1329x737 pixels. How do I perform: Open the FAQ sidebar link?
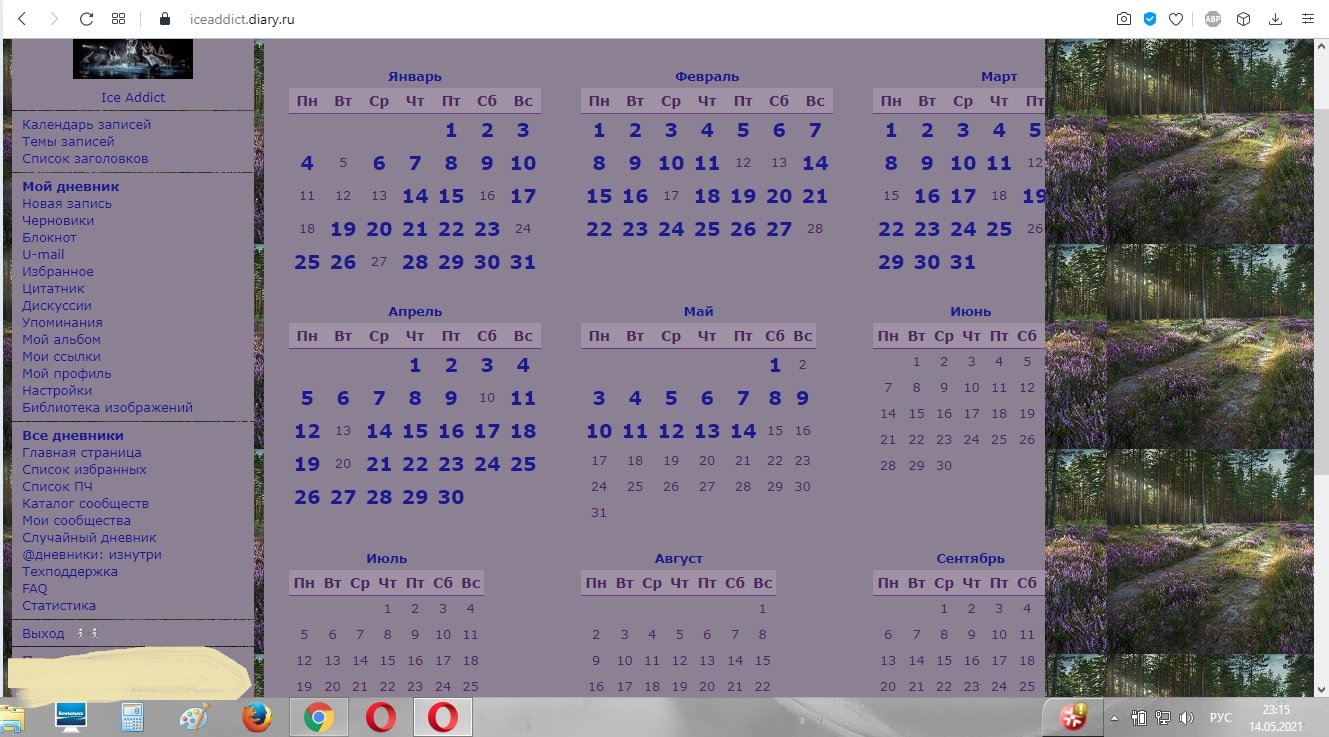pyautogui.click(x=35, y=588)
